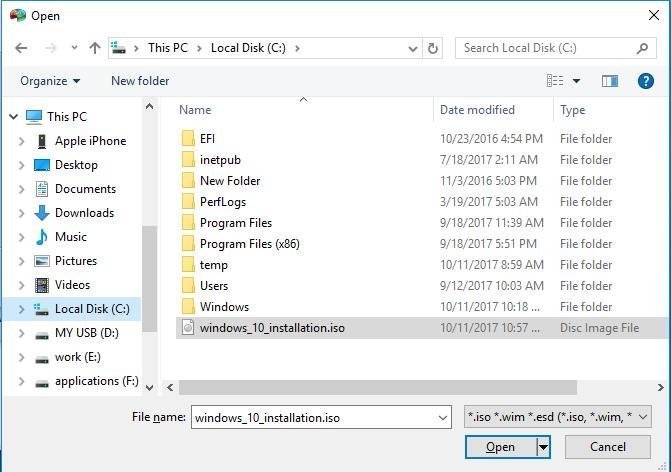Select the Apple iPhone device icon
The width and height of the screenshot is (671, 472).
tap(42, 141)
